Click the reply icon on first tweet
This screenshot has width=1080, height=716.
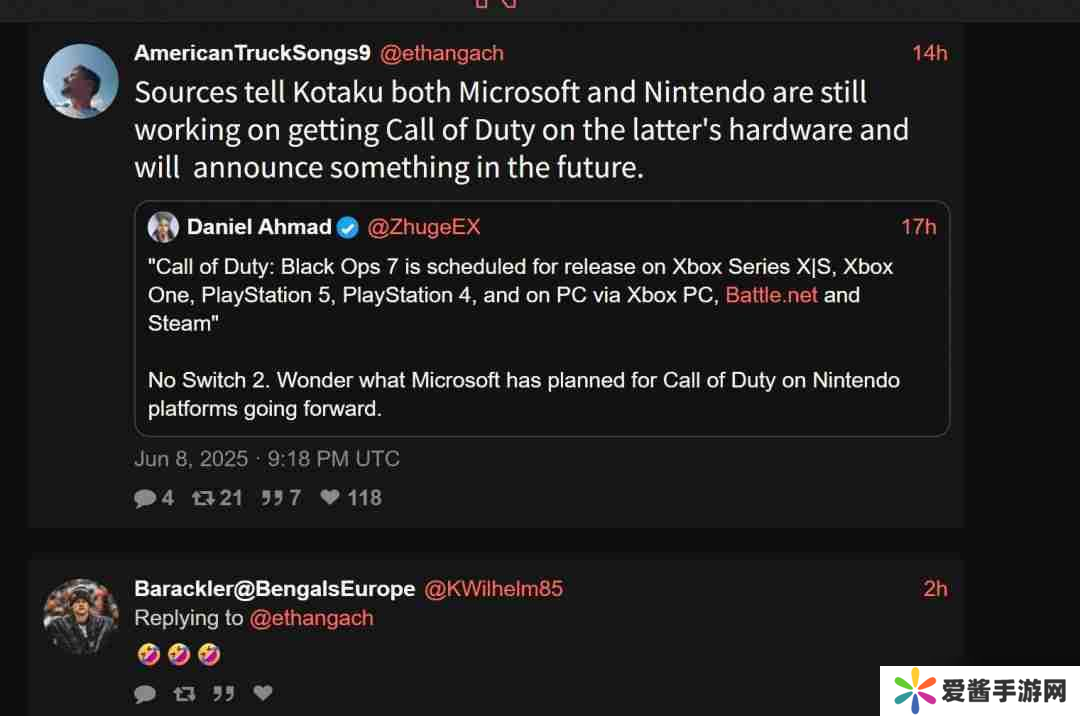145,497
